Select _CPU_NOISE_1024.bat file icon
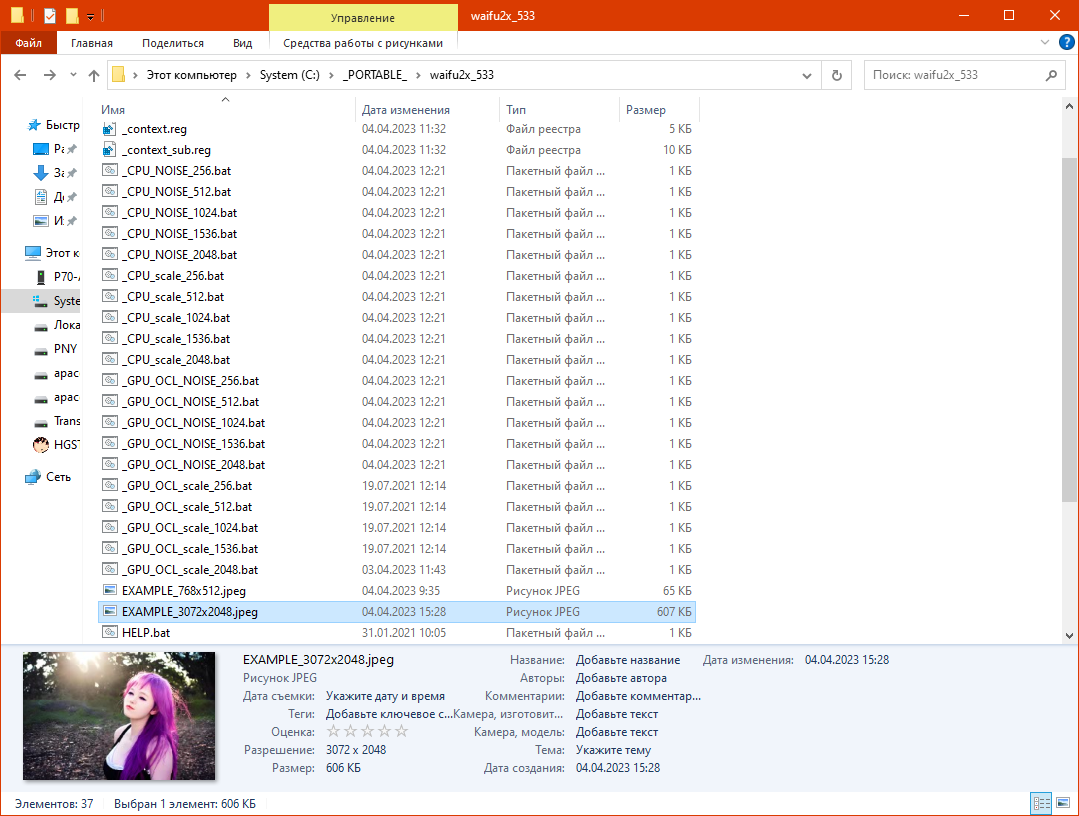This screenshot has width=1079, height=816. tap(109, 213)
